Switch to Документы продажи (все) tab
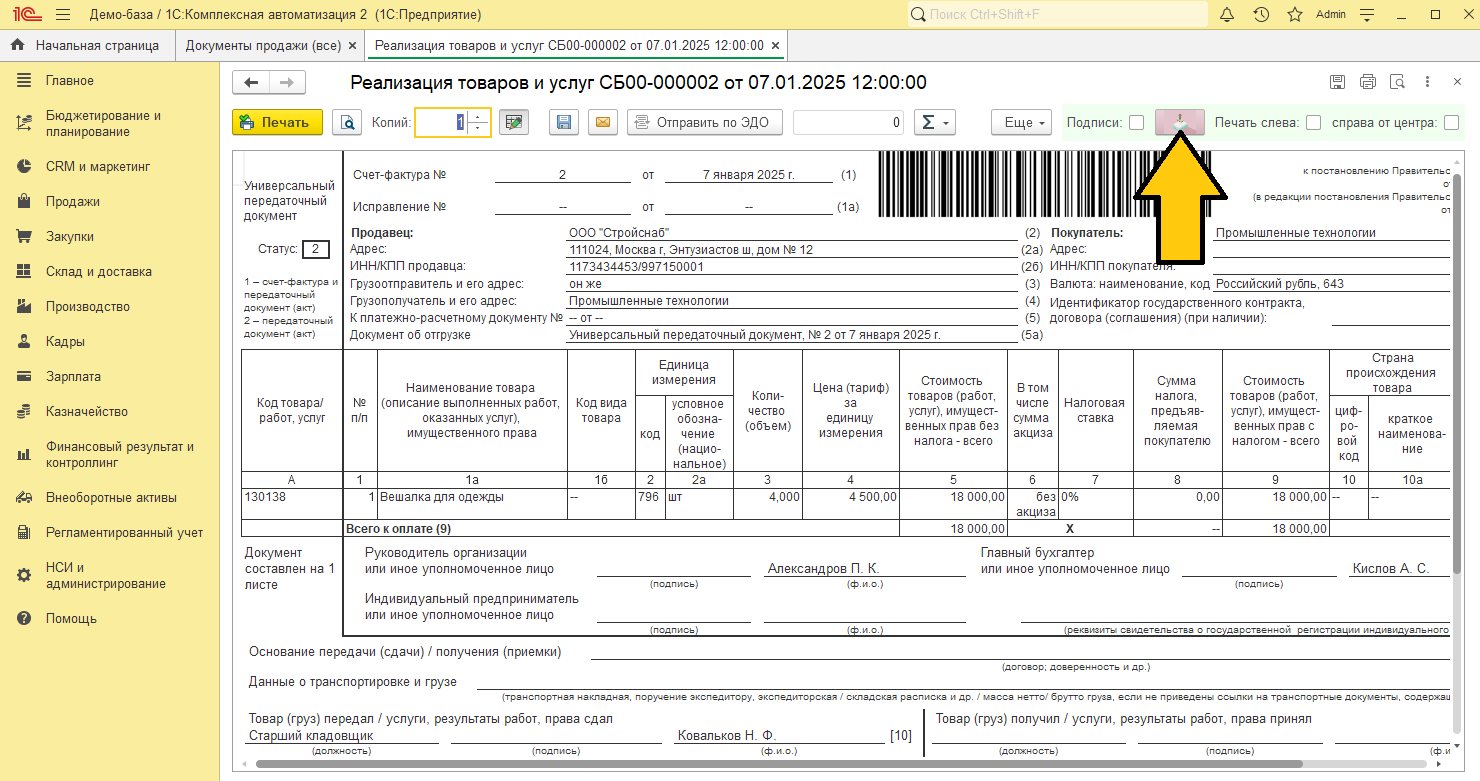The width and height of the screenshot is (1480, 781). point(263,46)
